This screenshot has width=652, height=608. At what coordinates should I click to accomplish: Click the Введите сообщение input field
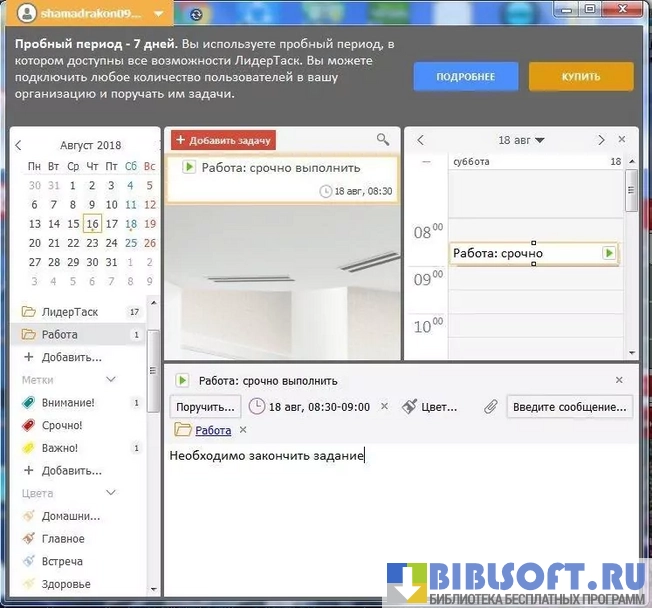pyautogui.click(x=569, y=407)
